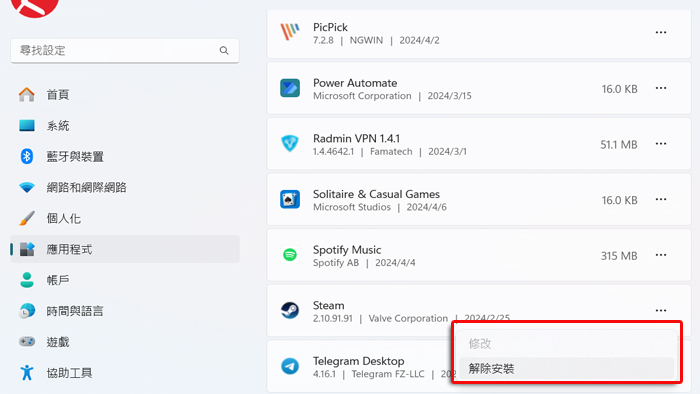
Task: Click the Power Automate app name
Action: [355, 83]
